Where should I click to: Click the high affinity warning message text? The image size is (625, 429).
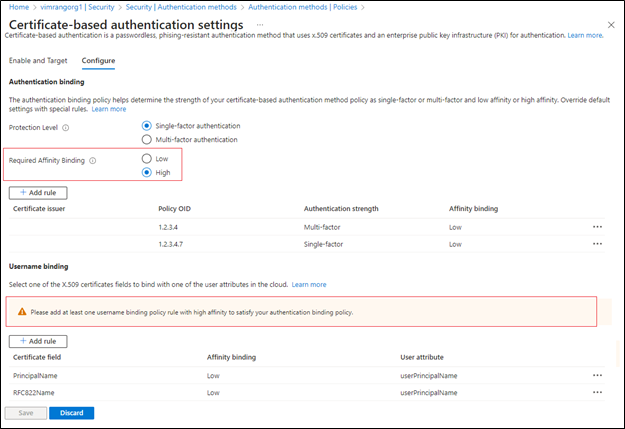pos(192,312)
